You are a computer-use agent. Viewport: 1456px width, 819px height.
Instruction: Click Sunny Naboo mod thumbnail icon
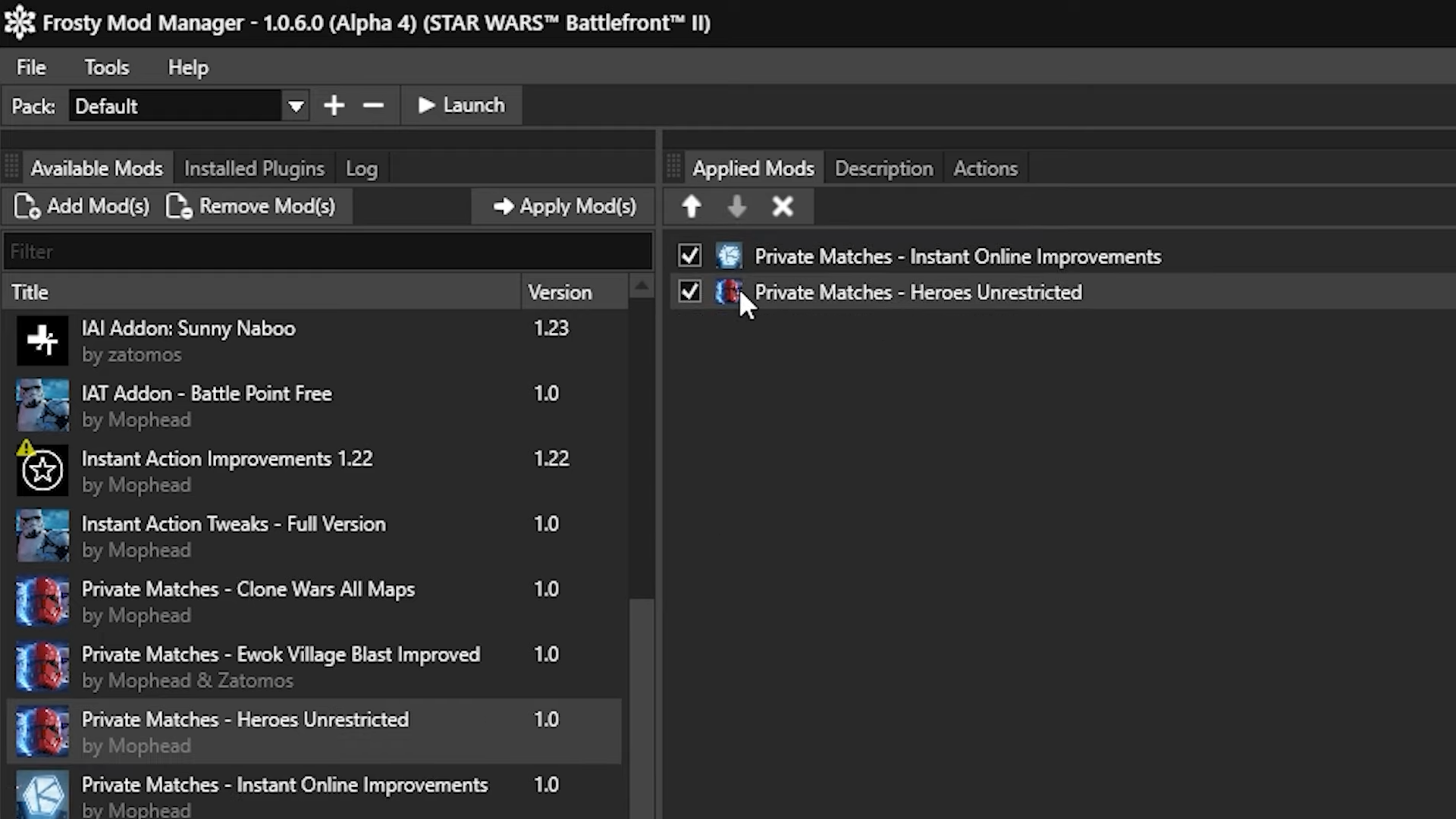[x=42, y=340]
